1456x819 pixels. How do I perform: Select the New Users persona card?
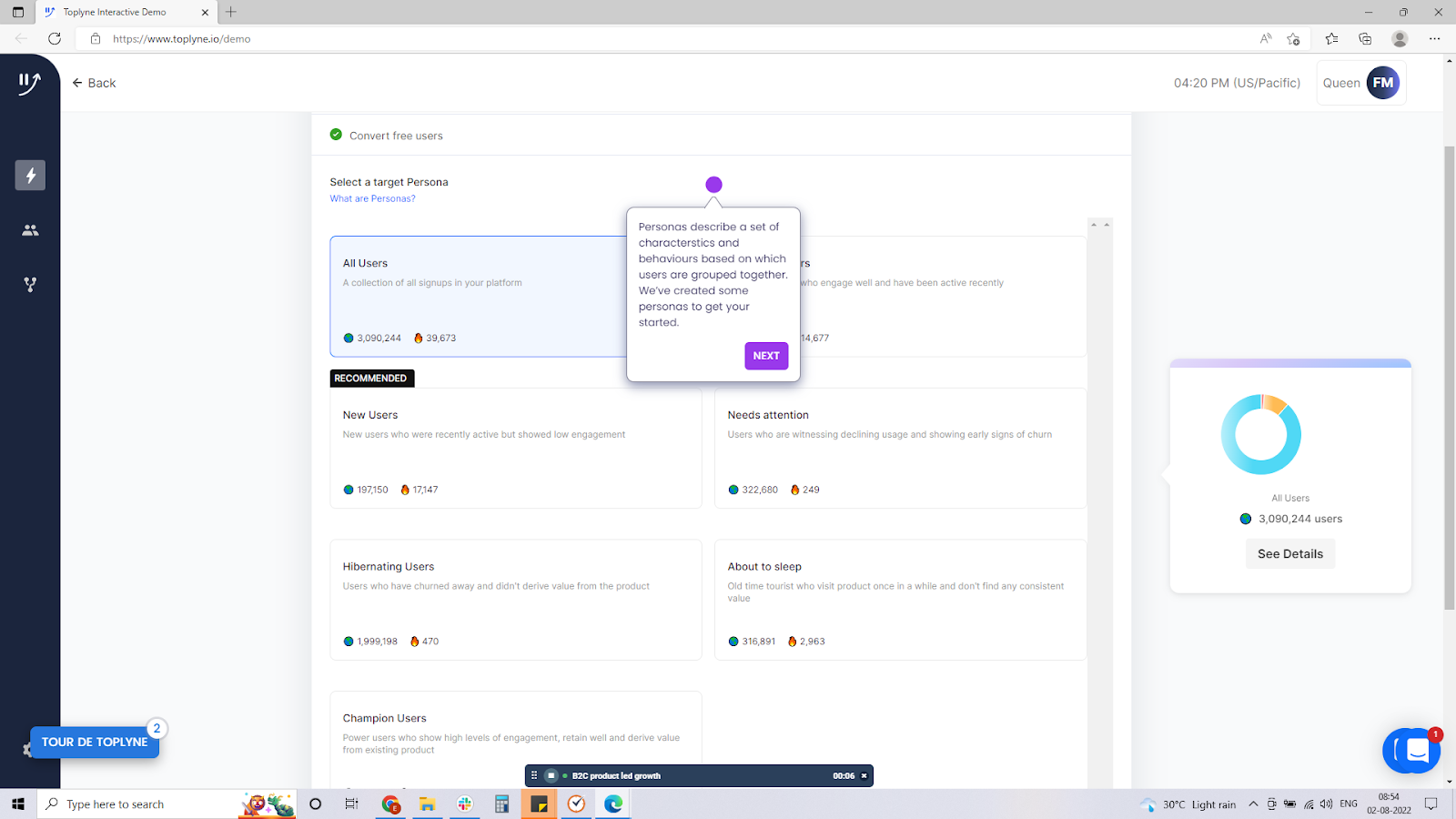[515, 449]
